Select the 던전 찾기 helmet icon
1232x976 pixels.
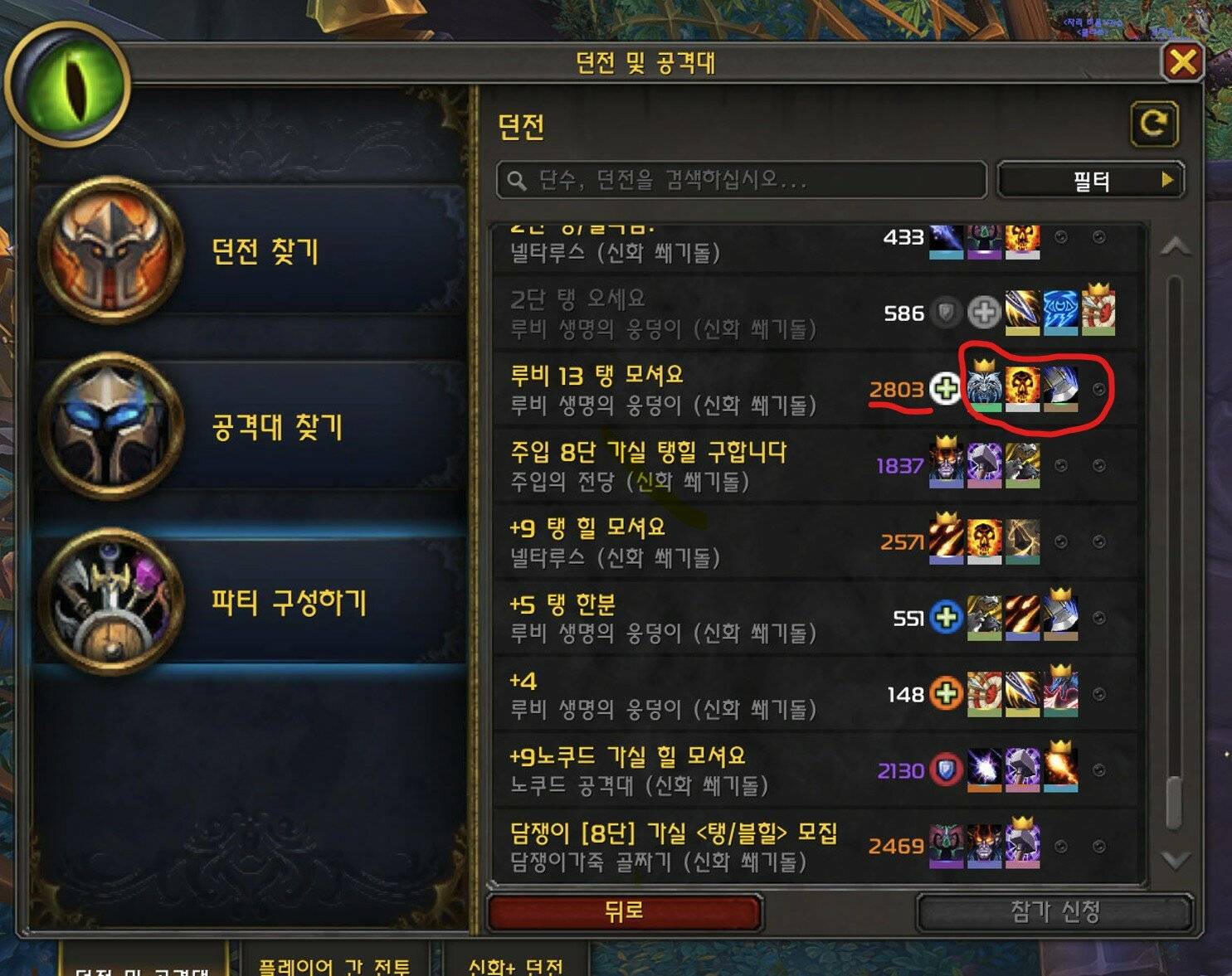(x=110, y=249)
